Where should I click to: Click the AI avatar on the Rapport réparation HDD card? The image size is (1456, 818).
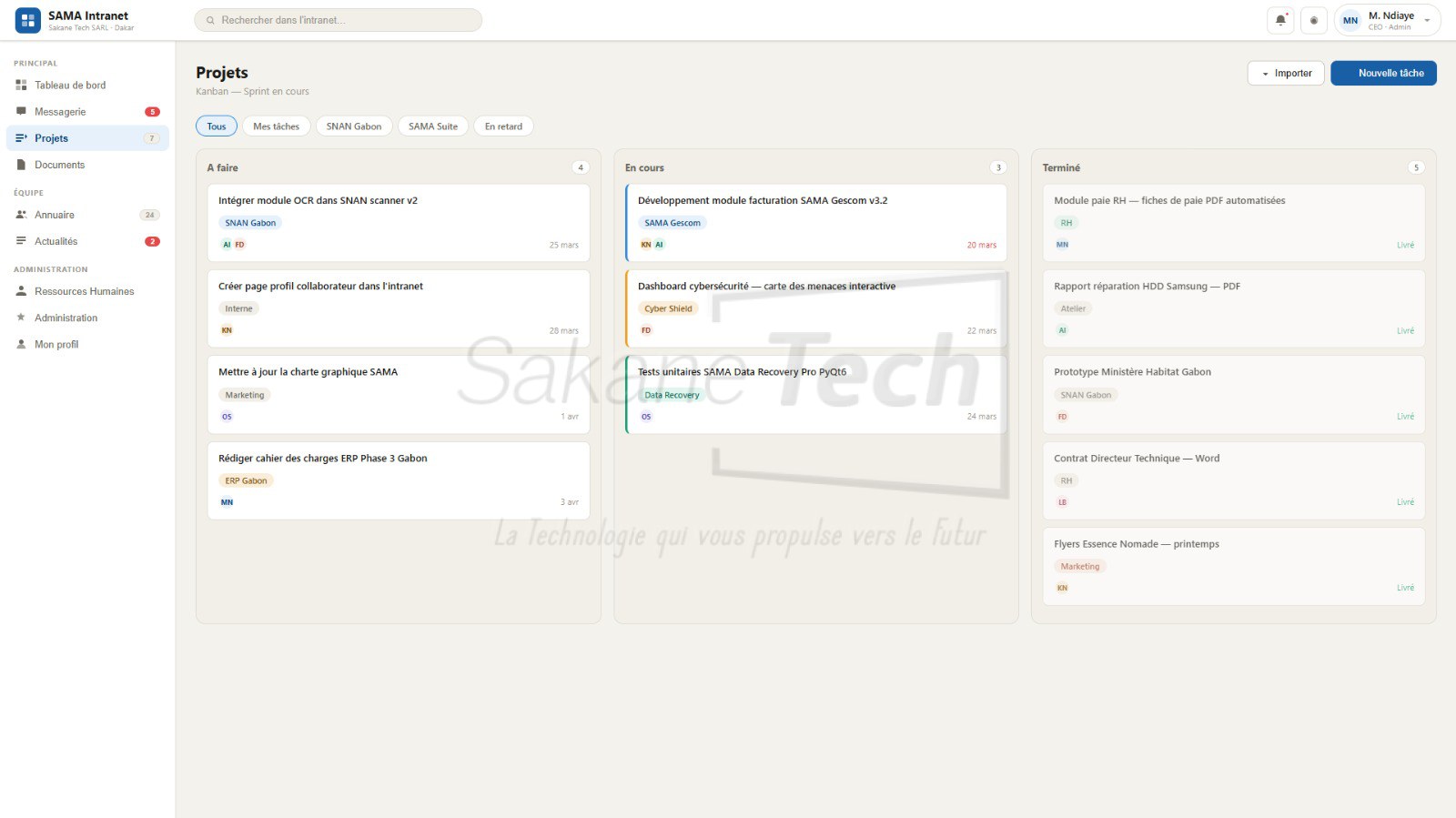pyautogui.click(x=1062, y=330)
